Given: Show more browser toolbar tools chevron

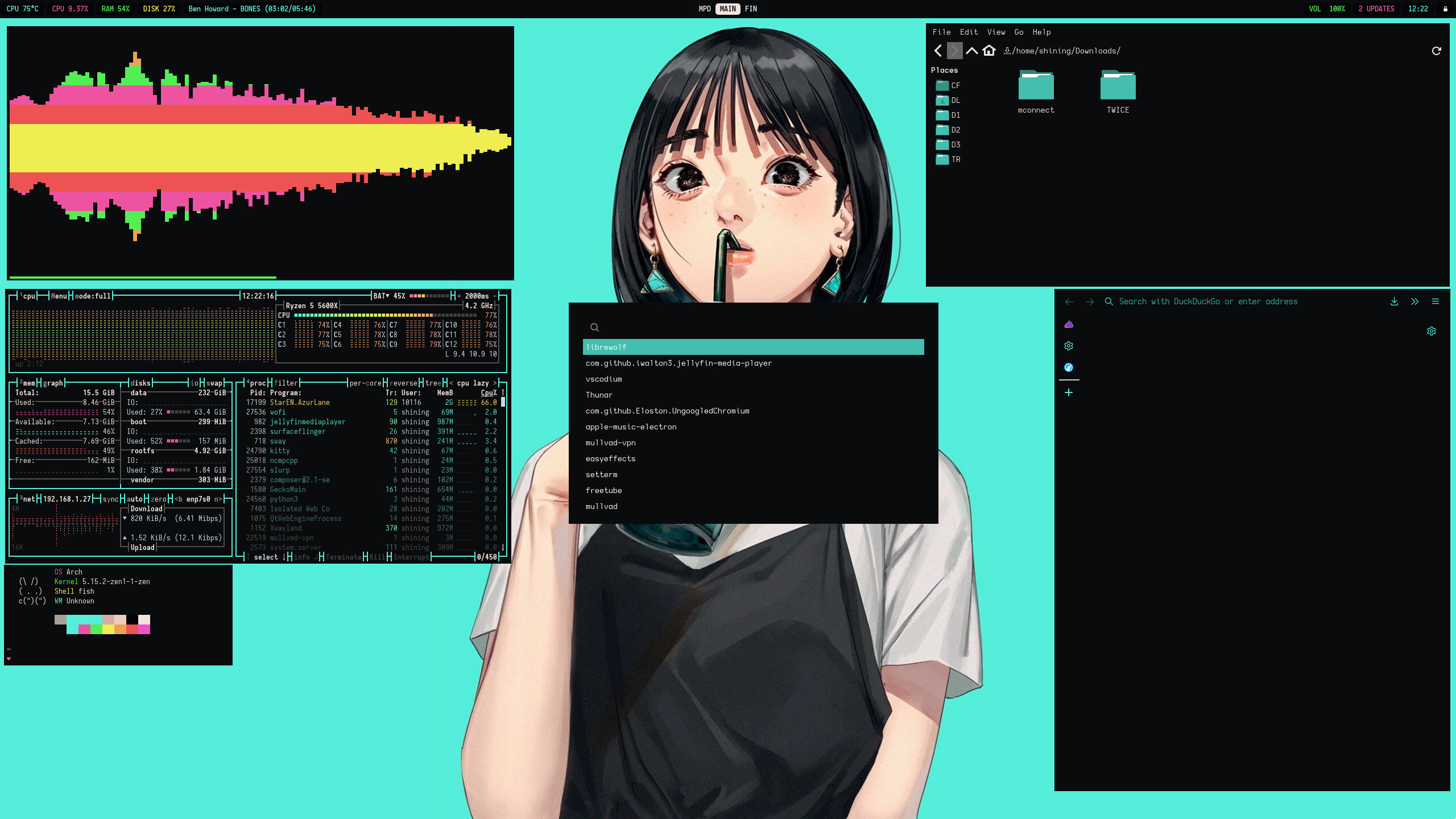Looking at the screenshot, I should (x=1414, y=301).
